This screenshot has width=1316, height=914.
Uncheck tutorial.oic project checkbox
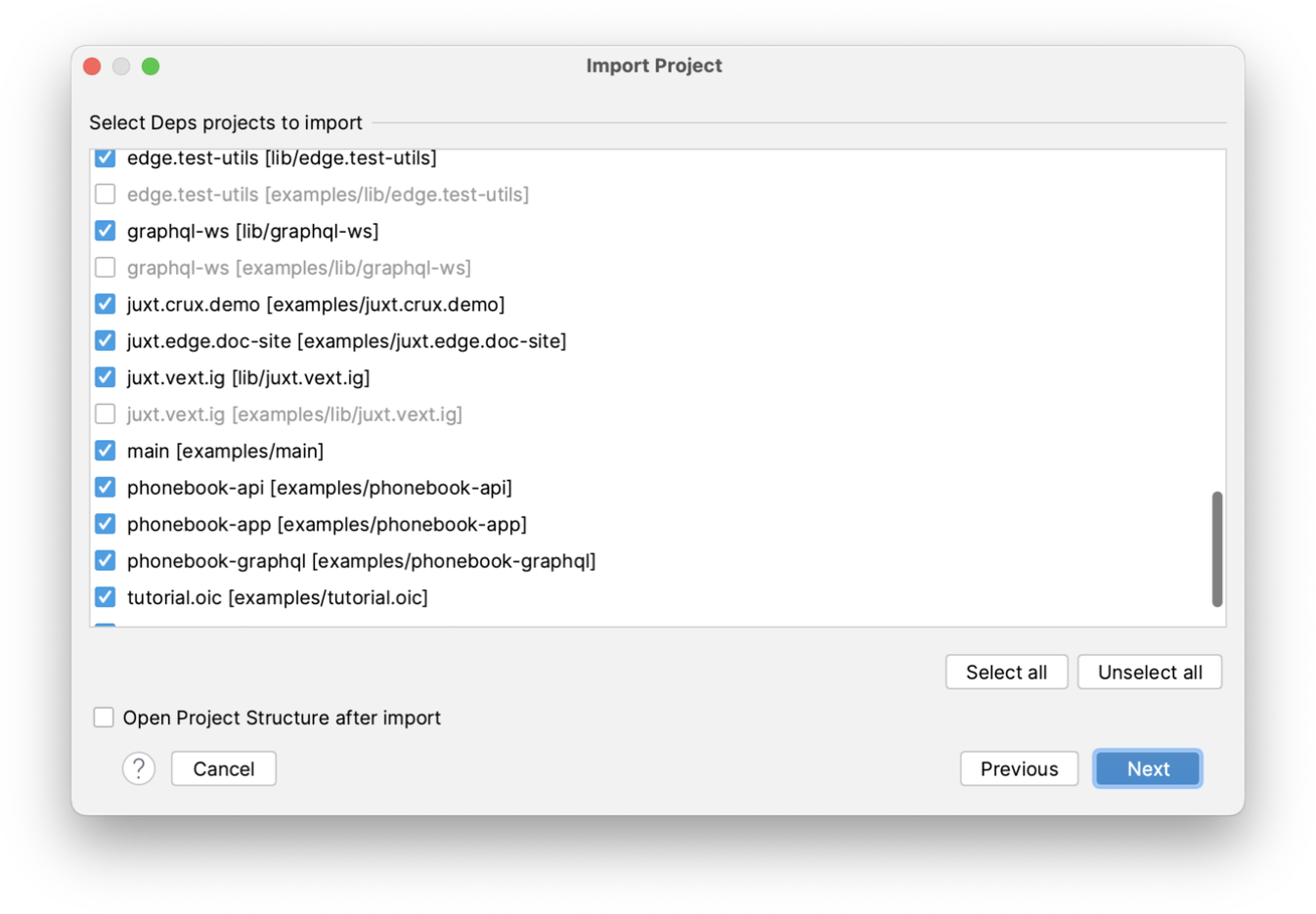pos(106,597)
